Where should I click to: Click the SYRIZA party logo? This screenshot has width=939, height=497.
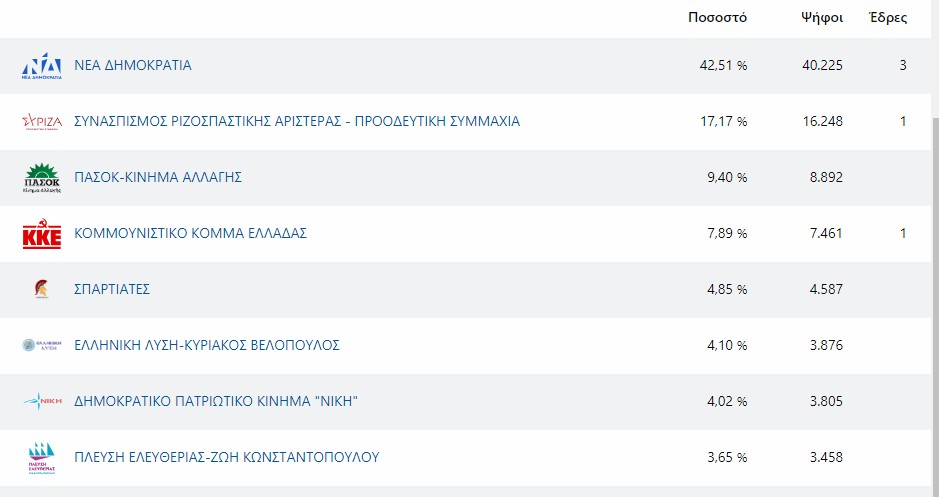coord(42,122)
